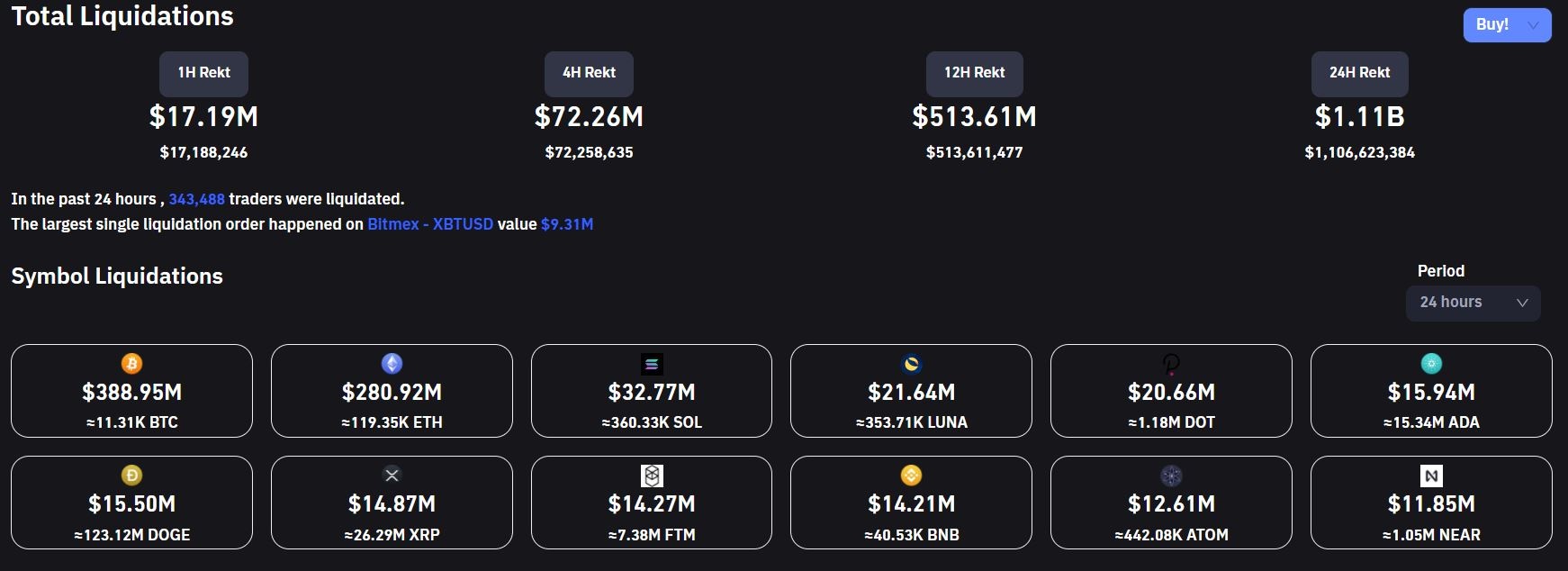
Task: Click the BNB coin icon
Action: 911,476
